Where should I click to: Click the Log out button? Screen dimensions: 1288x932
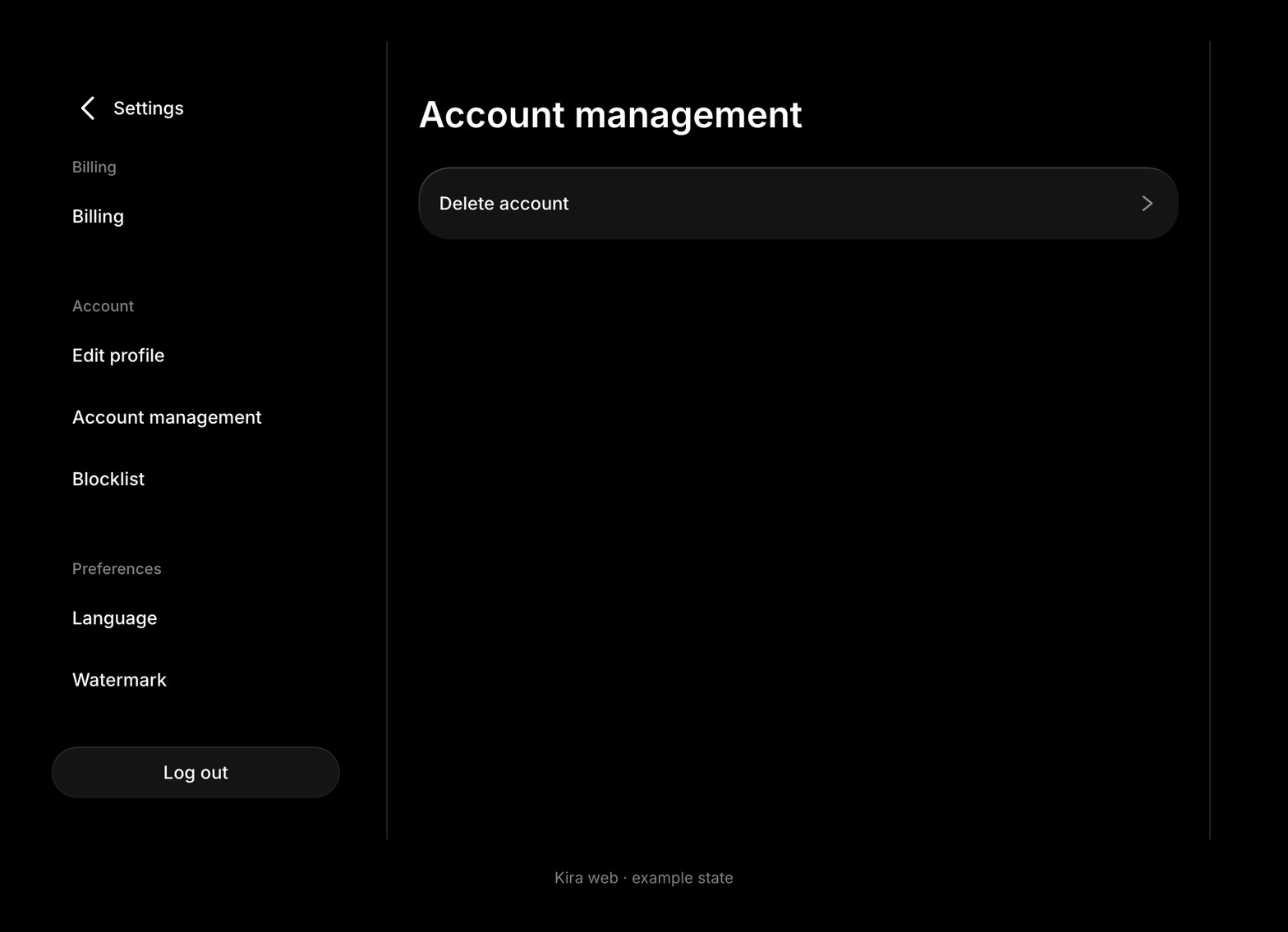[x=195, y=772]
